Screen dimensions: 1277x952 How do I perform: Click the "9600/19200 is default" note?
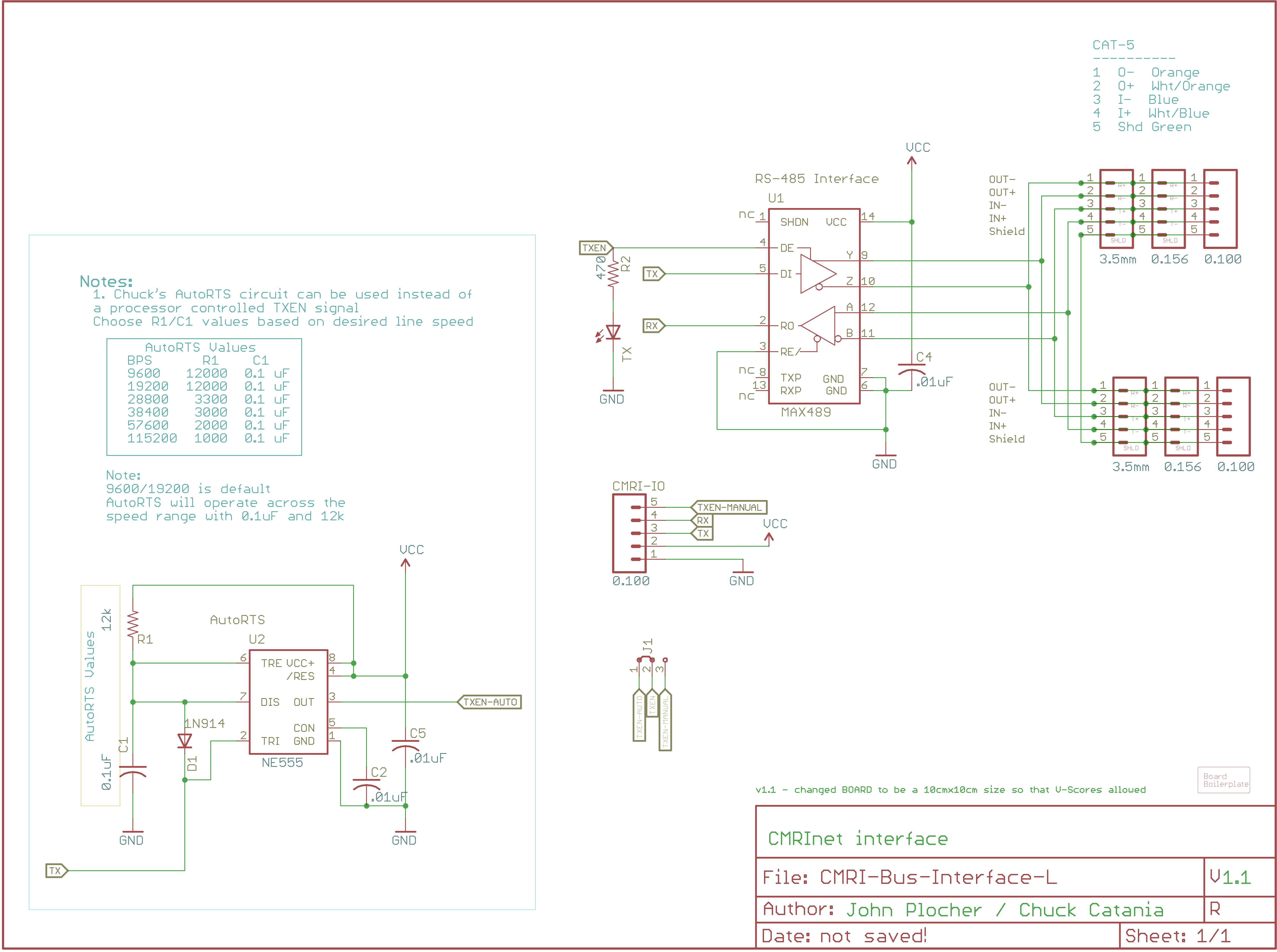(188, 489)
